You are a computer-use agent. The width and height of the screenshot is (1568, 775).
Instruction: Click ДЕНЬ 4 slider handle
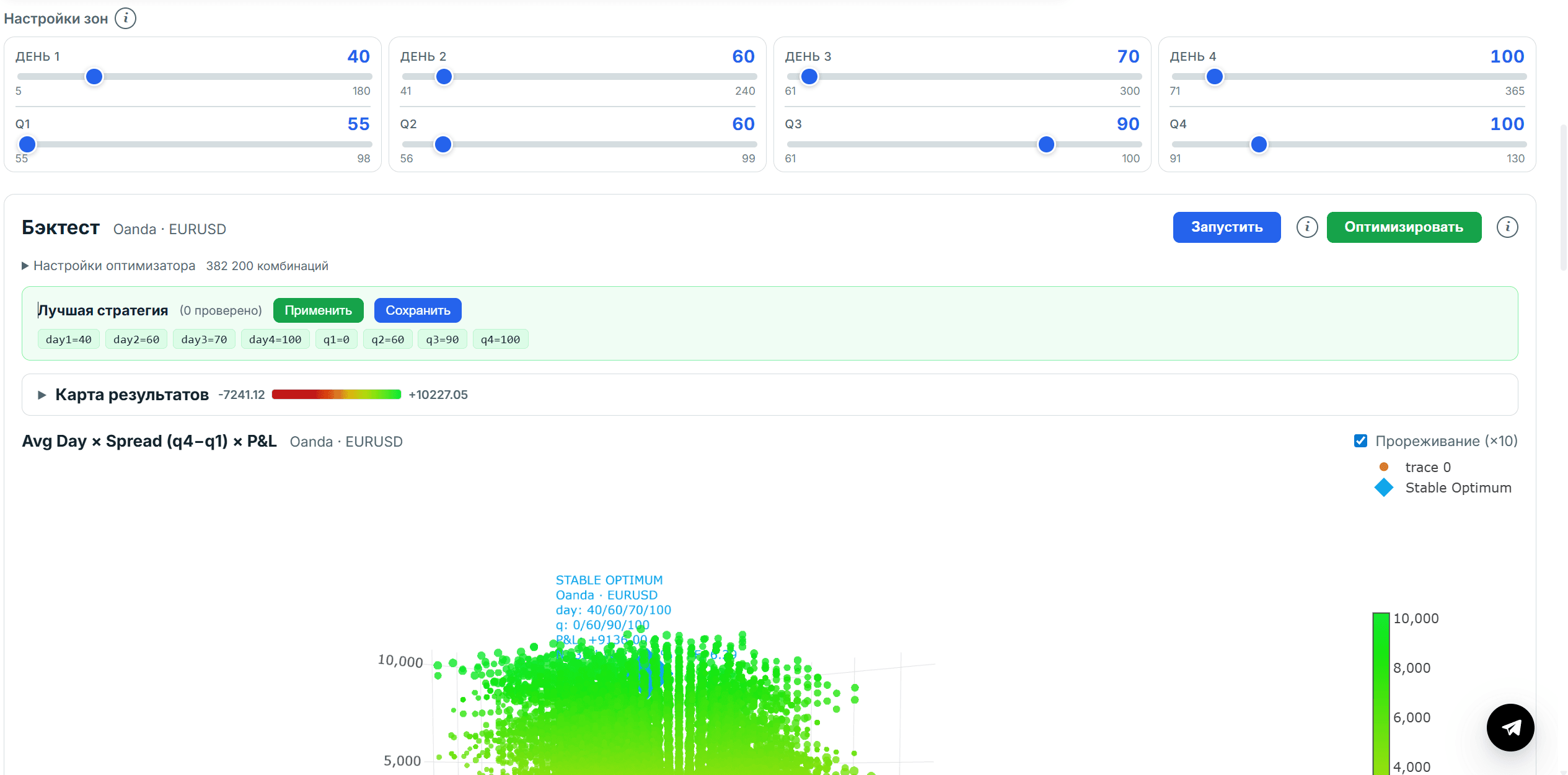coord(1215,77)
